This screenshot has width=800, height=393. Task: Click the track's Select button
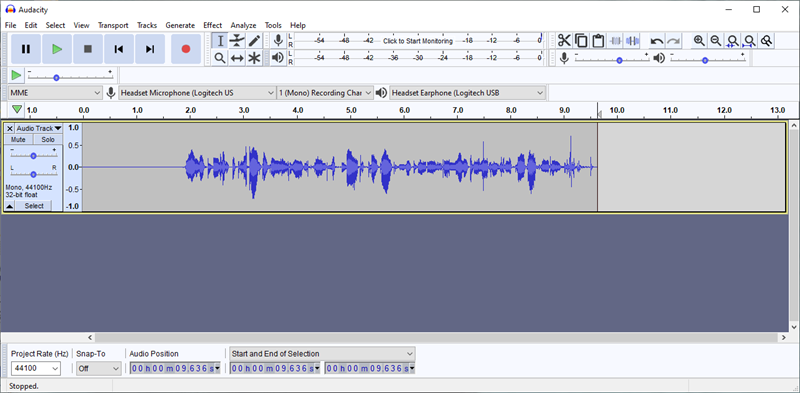[34, 206]
